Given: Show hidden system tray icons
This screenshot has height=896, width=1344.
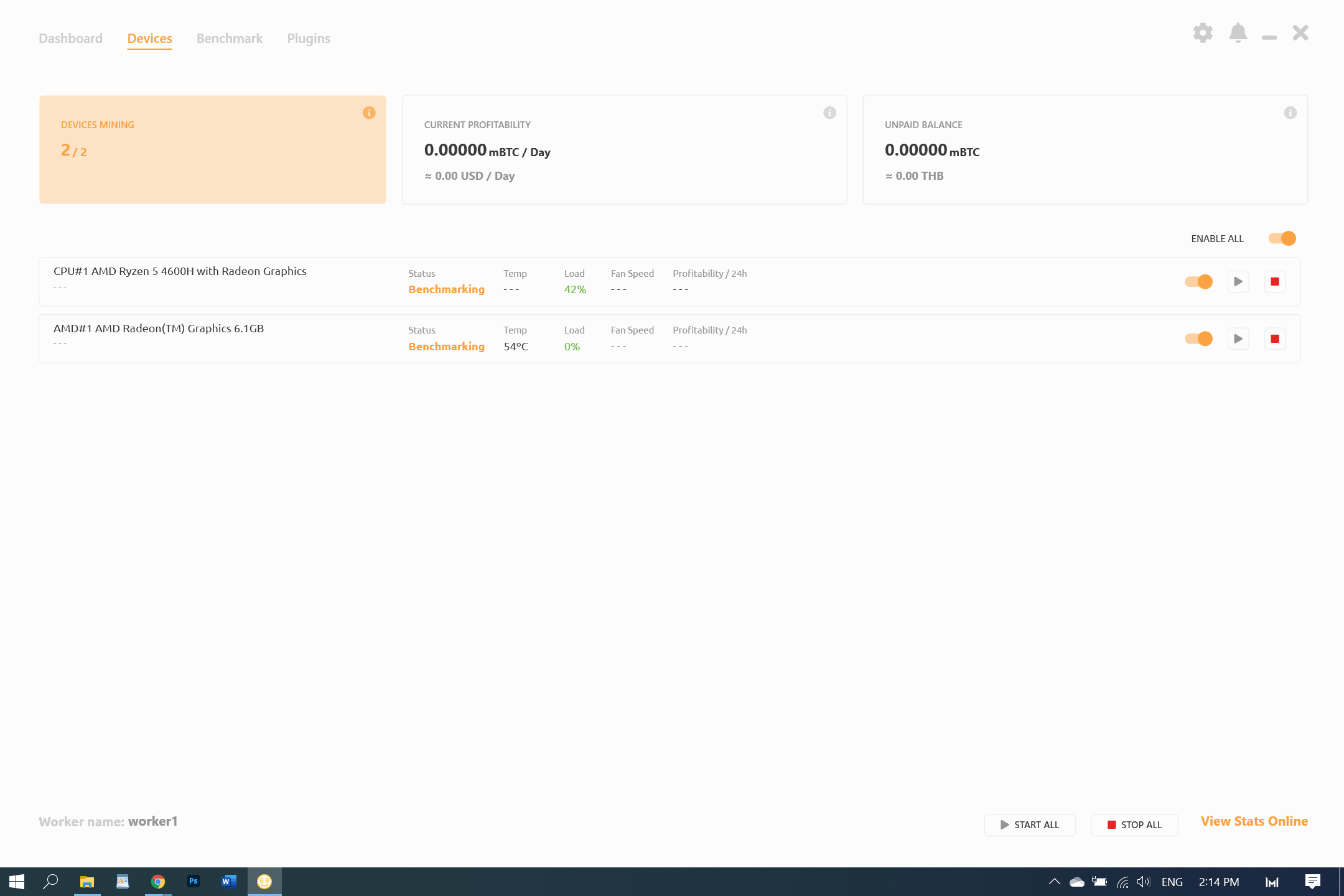Looking at the screenshot, I should (x=1054, y=882).
